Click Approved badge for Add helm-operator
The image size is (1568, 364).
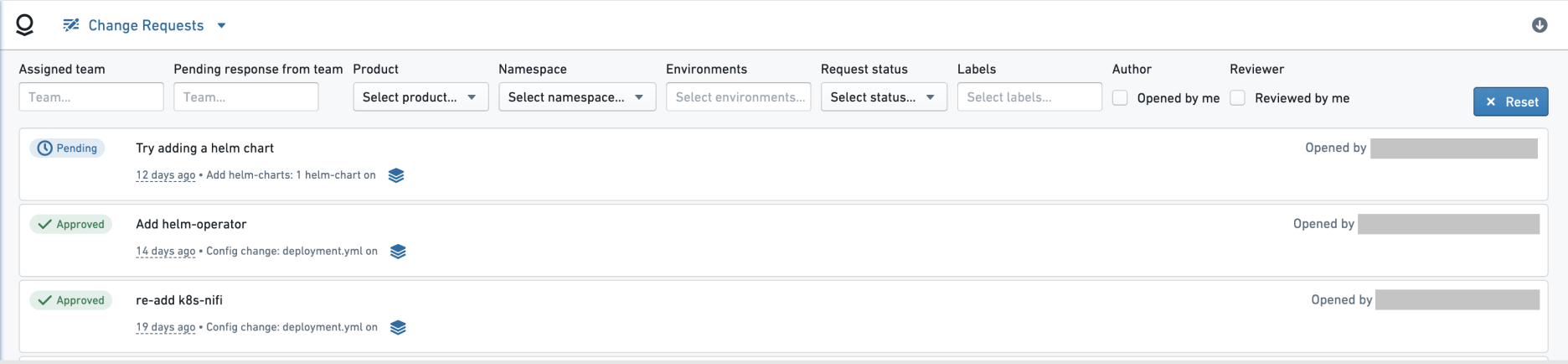70,225
